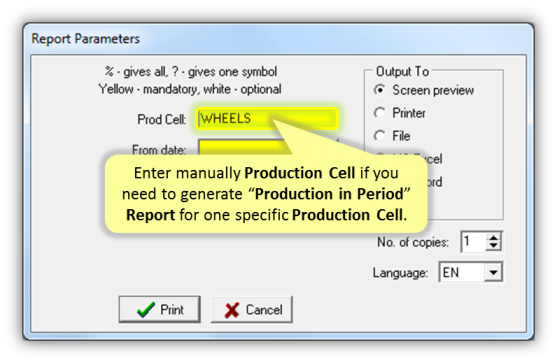Increase number of copies with up arrow
Screen dimensions: 557x363
[x=493, y=237]
